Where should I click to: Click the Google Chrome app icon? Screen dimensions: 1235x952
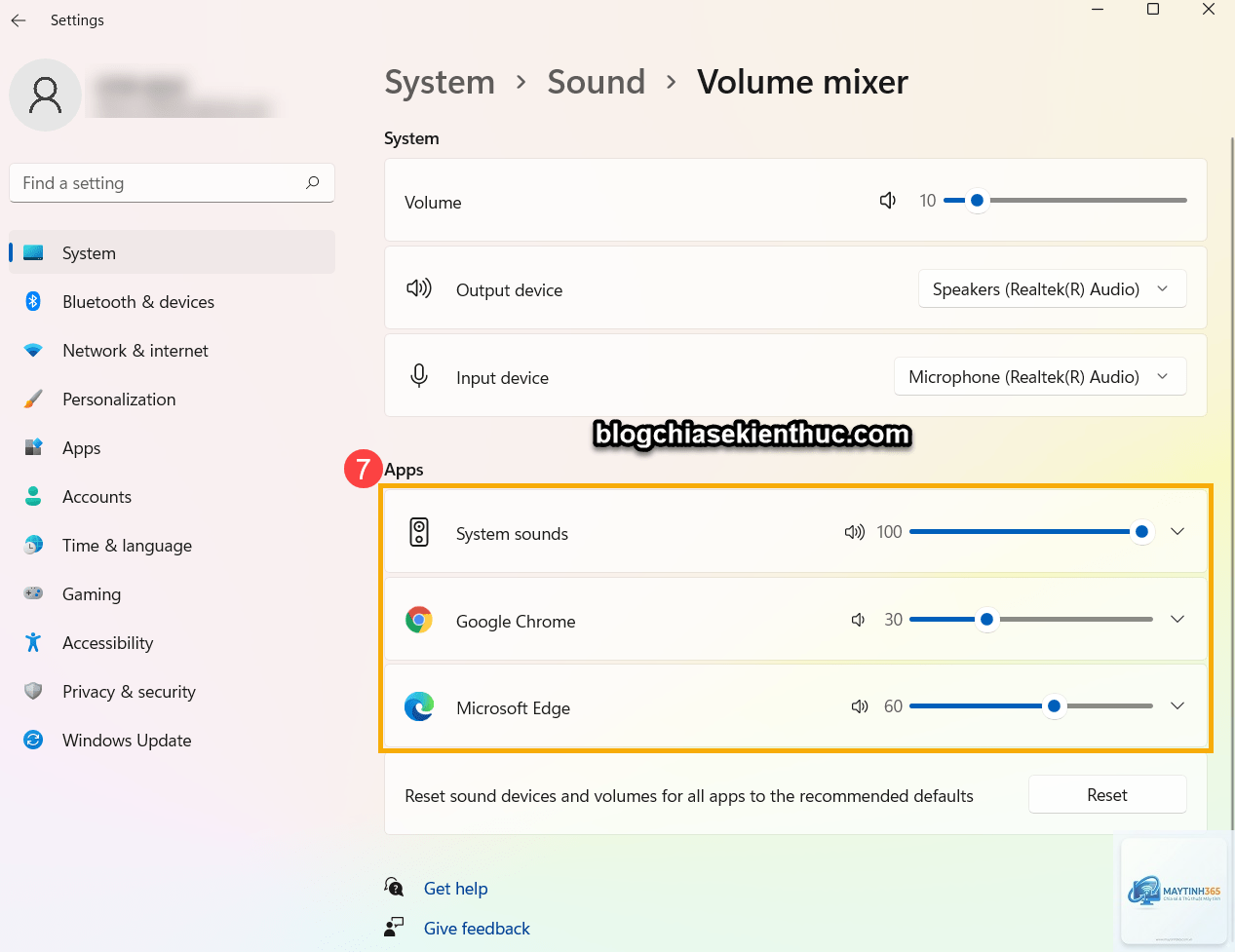pos(419,620)
